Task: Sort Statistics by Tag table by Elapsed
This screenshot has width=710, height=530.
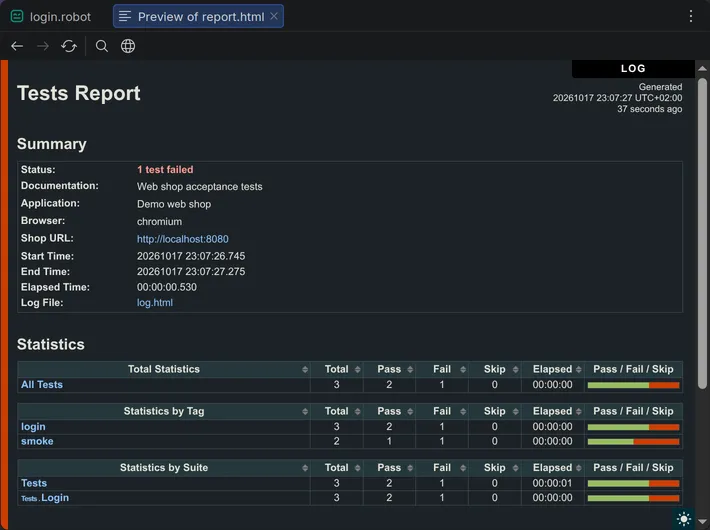Action: [552, 411]
